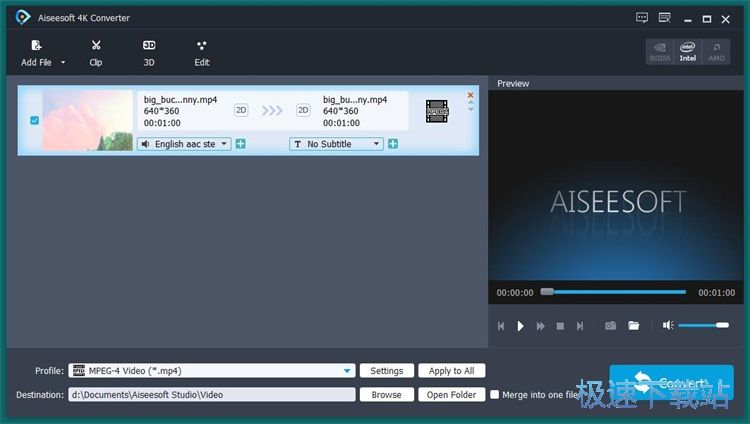The image size is (750, 424).
Task: Click the Settings button
Action: pyautogui.click(x=386, y=371)
